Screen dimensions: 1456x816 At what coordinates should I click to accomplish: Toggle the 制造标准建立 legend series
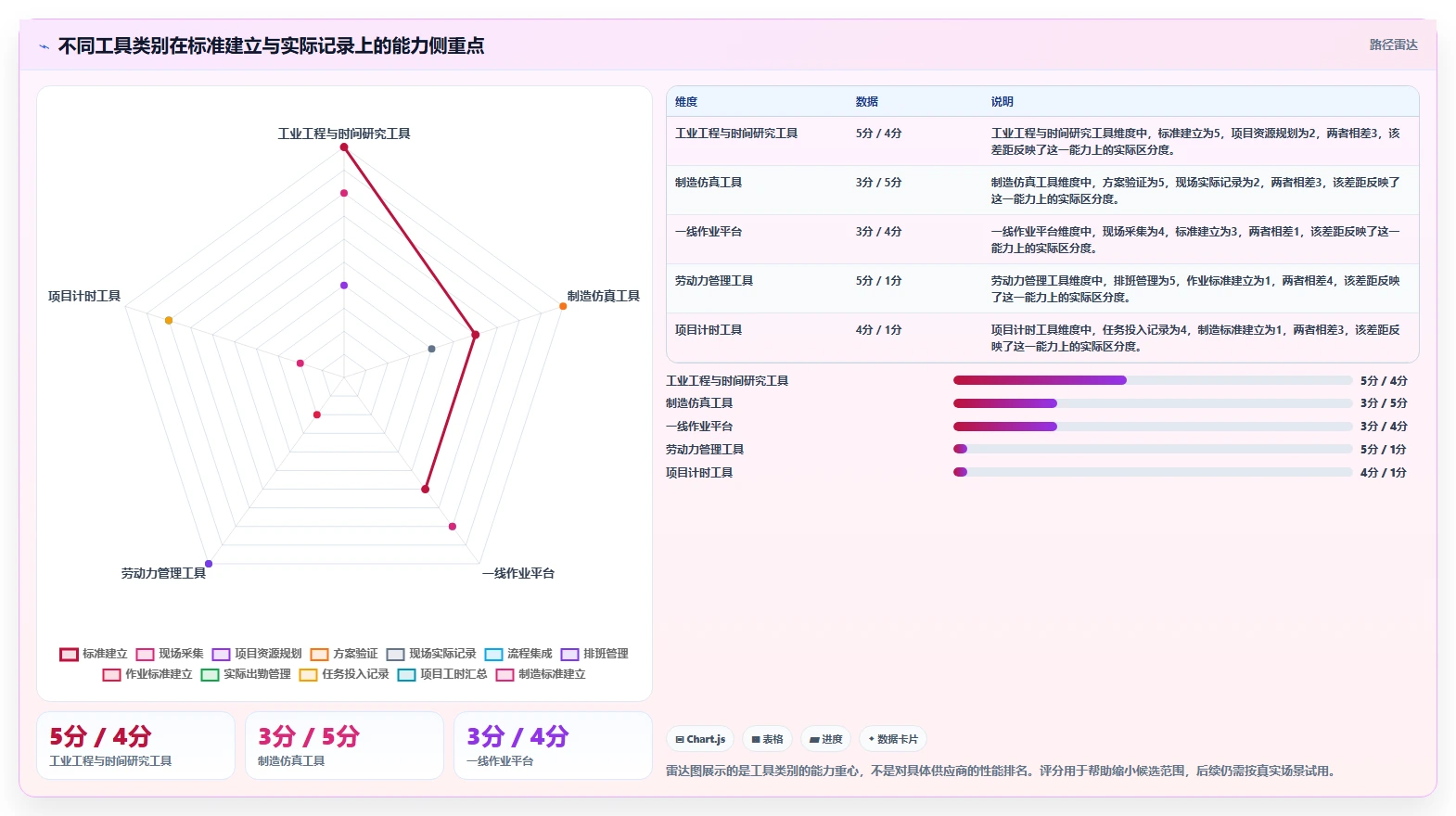point(541,674)
